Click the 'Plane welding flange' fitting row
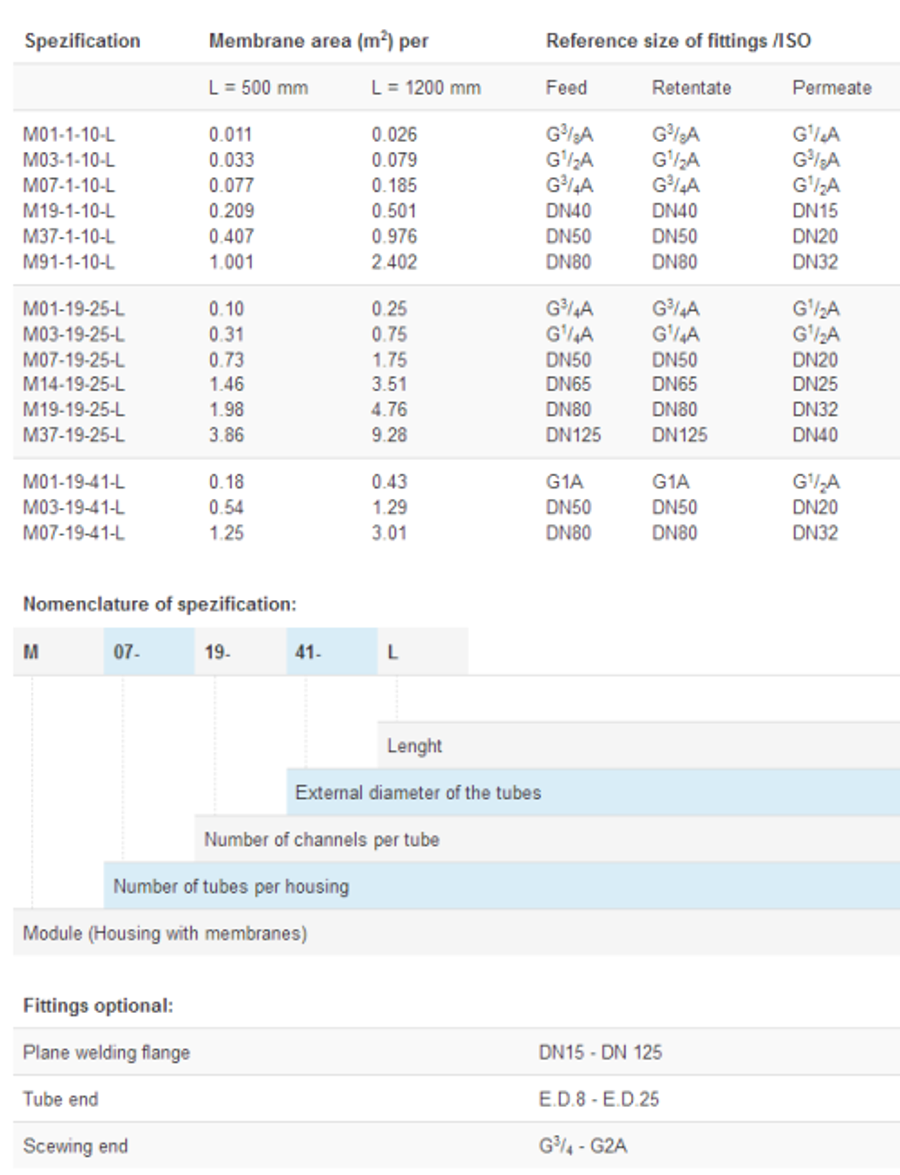 click(x=106, y=1052)
